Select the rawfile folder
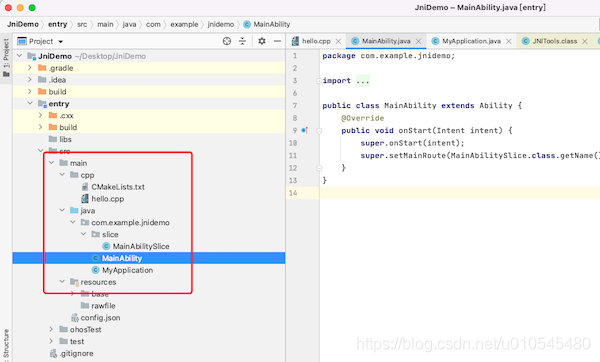The image size is (600, 362). click(103, 305)
